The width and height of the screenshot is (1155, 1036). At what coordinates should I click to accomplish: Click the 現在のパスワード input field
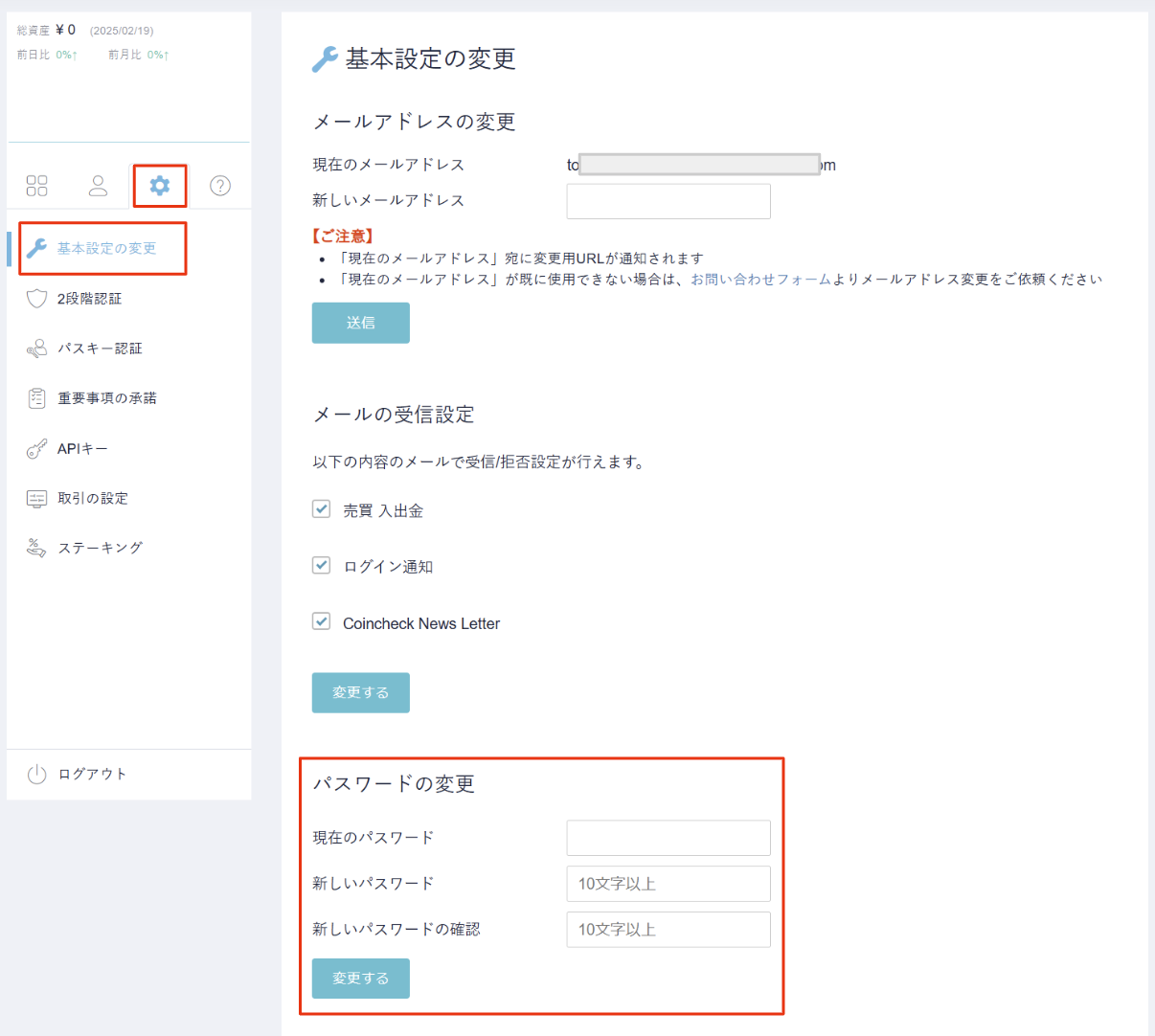click(668, 838)
